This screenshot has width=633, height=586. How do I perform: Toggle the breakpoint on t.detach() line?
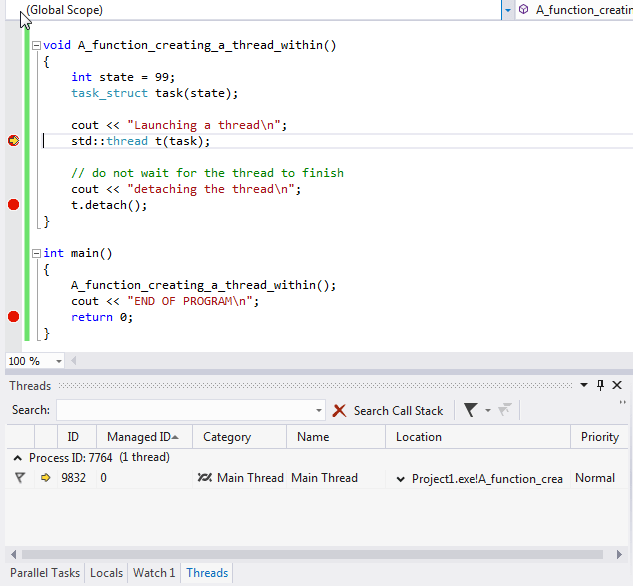tap(13, 205)
